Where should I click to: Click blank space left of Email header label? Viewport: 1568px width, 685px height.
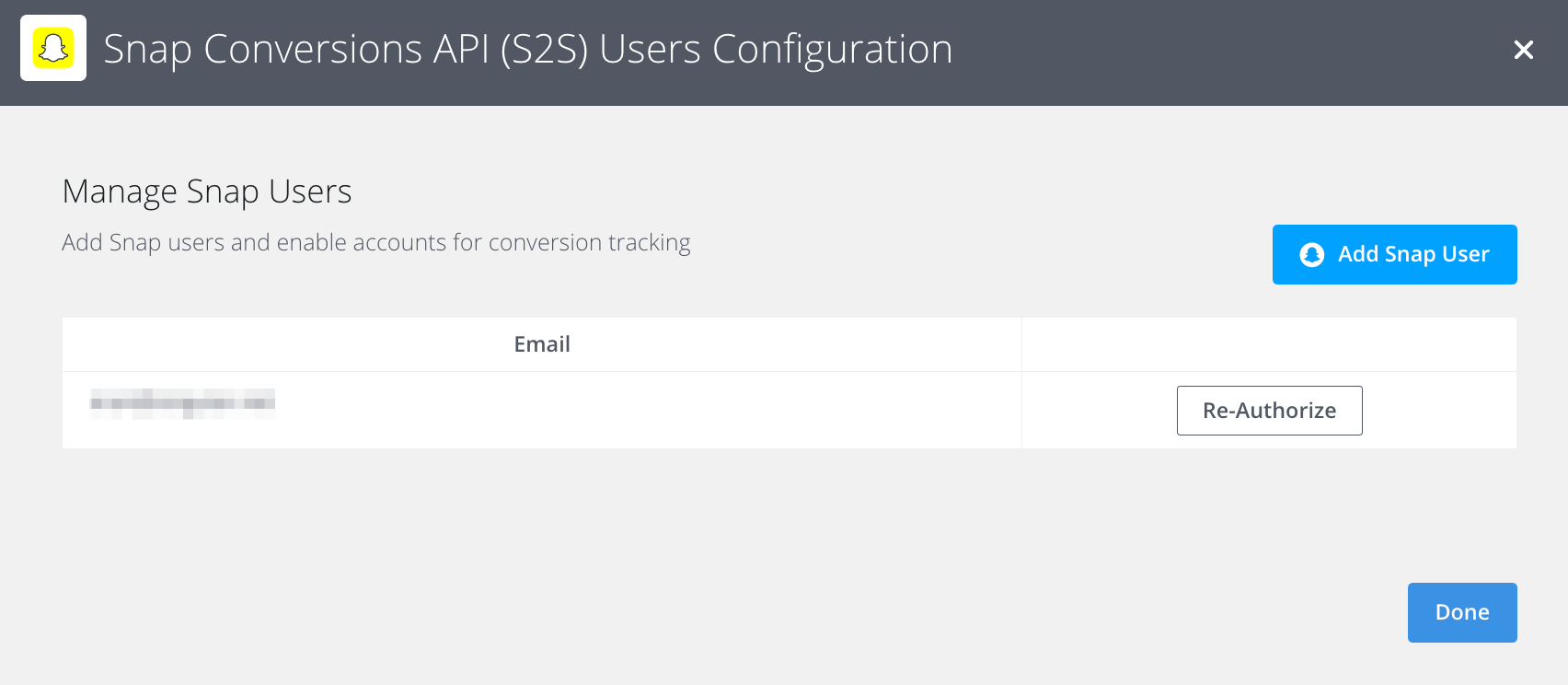276,344
